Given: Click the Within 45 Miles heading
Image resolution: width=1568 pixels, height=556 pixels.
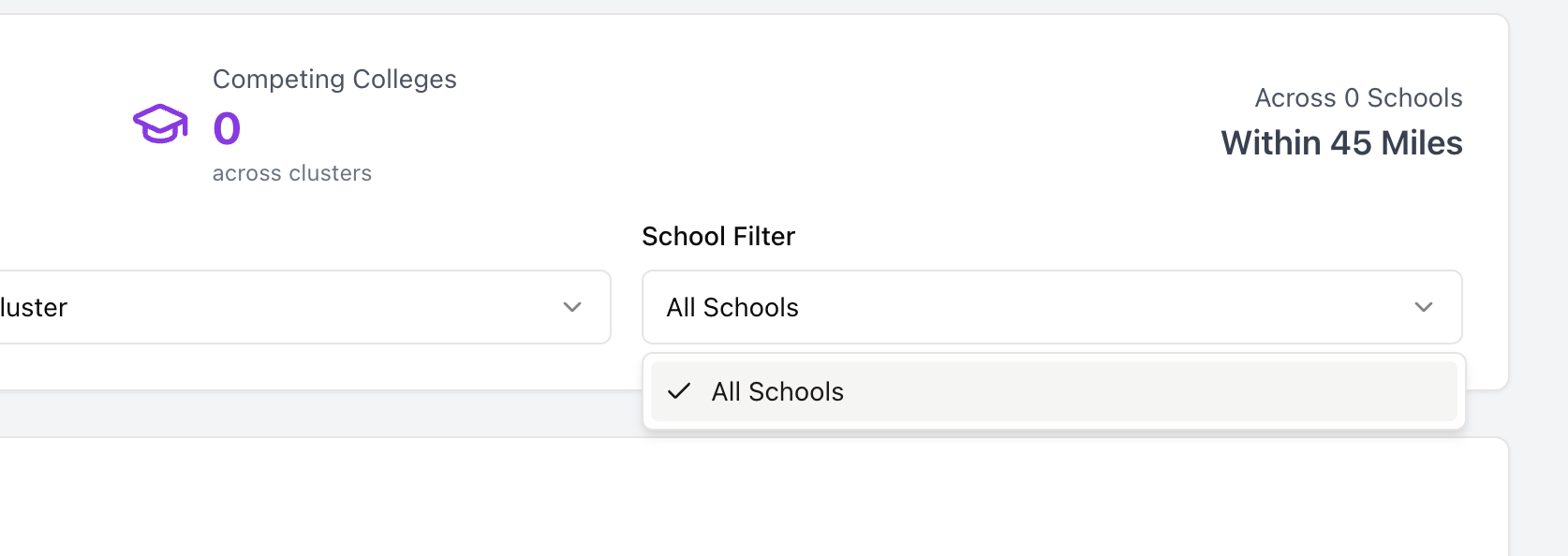Looking at the screenshot, I should (x=1341, y=143).
